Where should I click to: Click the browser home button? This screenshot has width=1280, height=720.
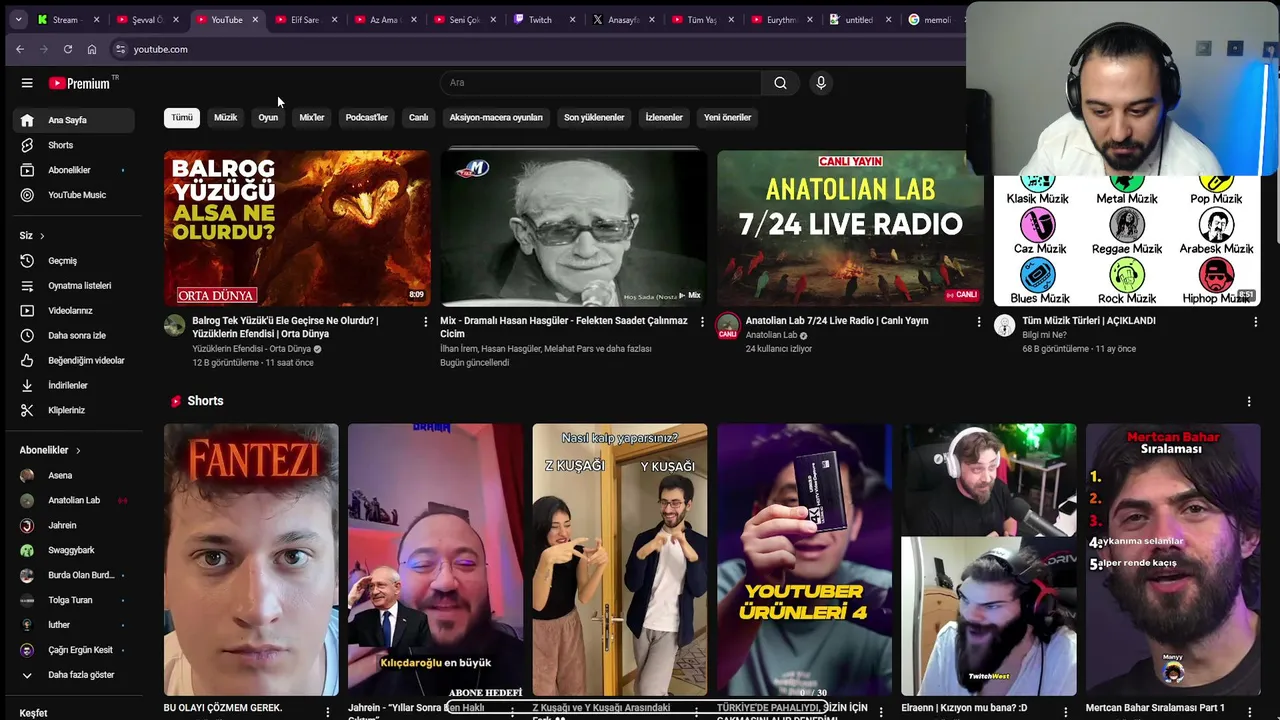[x=92, y=49]
